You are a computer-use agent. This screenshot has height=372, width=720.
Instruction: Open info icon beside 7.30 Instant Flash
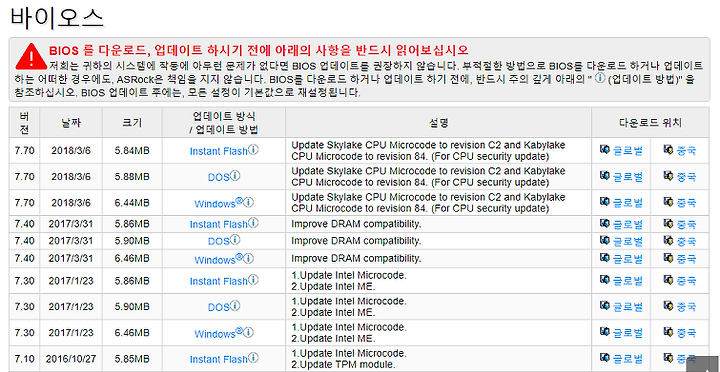pyautogui.click(x=253, y=280)
